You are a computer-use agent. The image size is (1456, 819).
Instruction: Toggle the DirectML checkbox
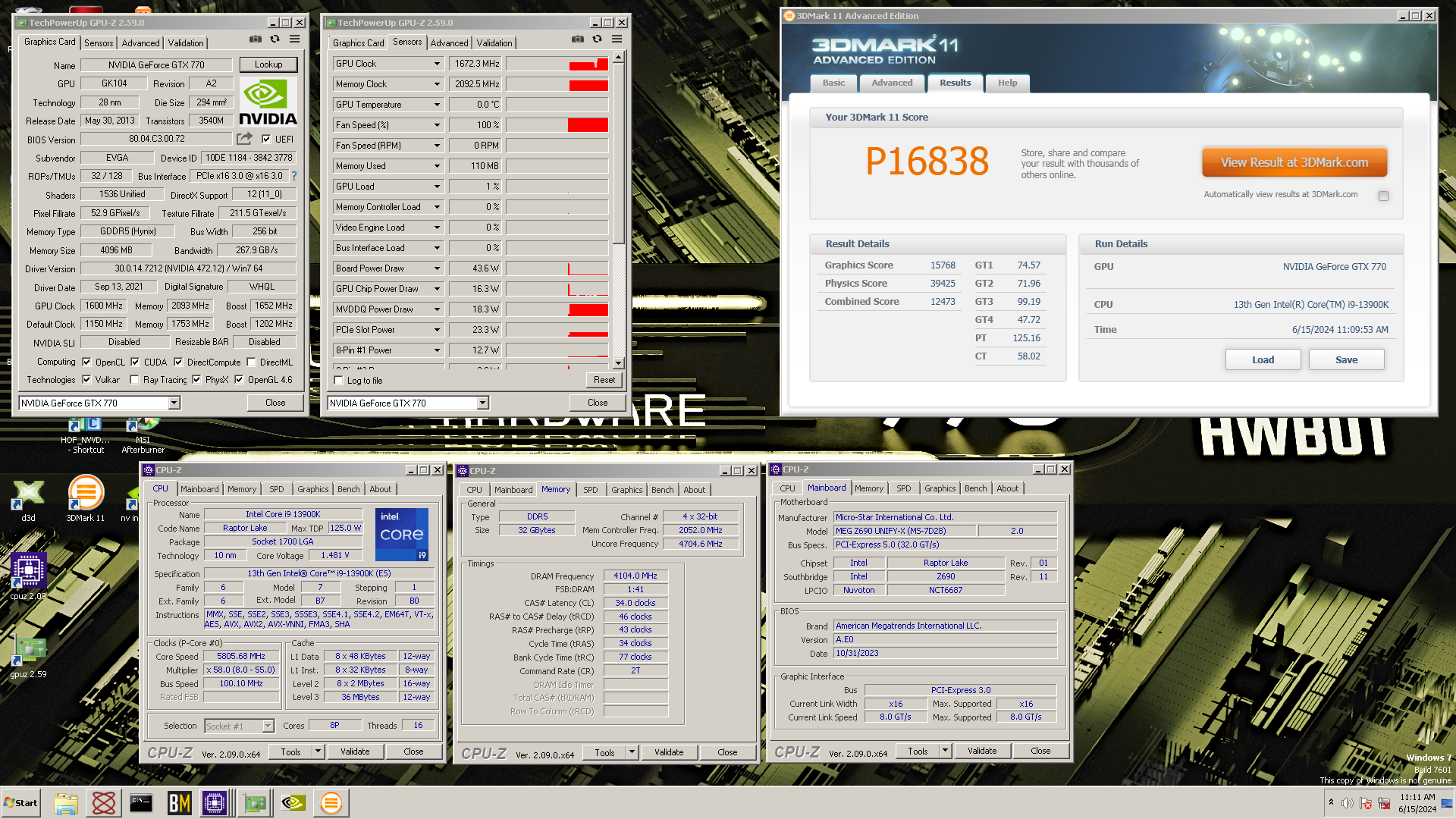[x=251, y=362]
